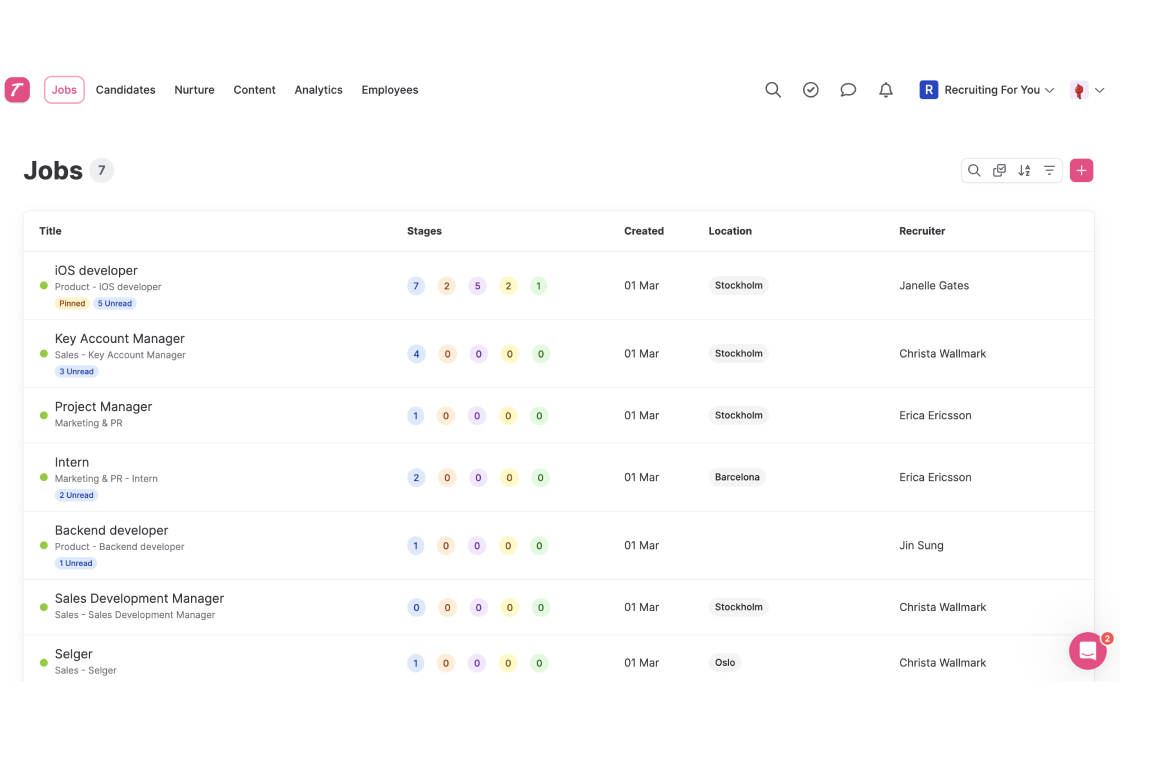1160x778 pixels.
Task: Switch to the Analytics tab
Action: [318, 89]
